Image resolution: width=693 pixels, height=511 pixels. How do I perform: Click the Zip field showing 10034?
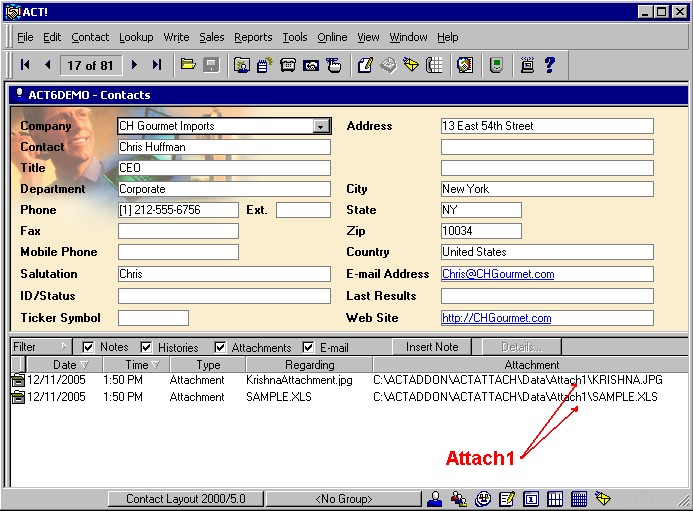[481, 231]
